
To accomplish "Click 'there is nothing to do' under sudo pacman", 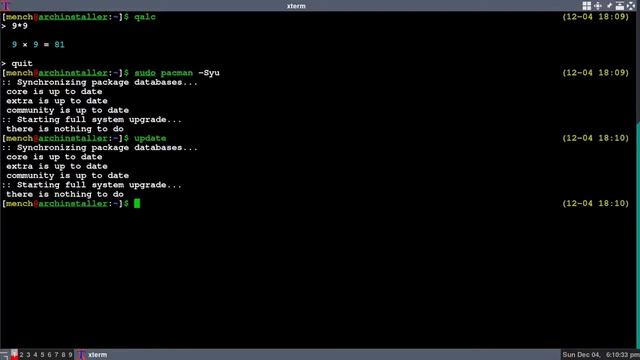I will [65, 129].
